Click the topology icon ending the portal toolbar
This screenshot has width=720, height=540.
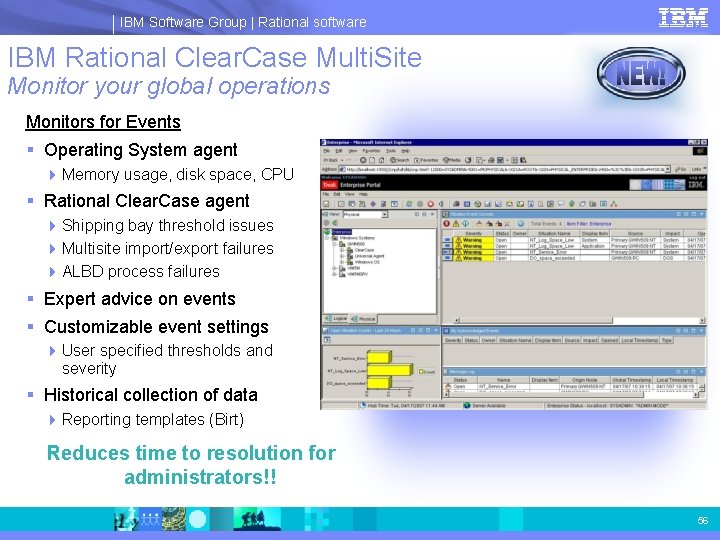click(614, 204)
